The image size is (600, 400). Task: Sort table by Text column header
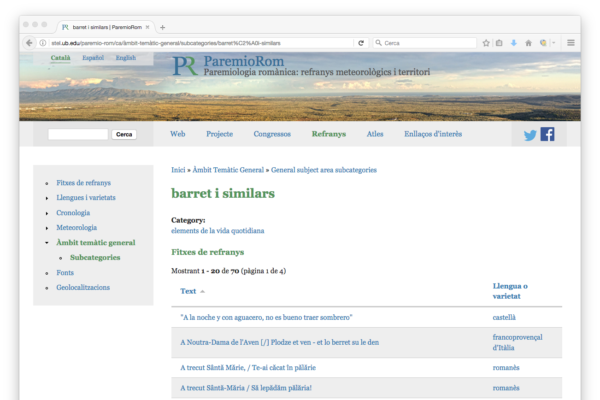tap(188, 291)
